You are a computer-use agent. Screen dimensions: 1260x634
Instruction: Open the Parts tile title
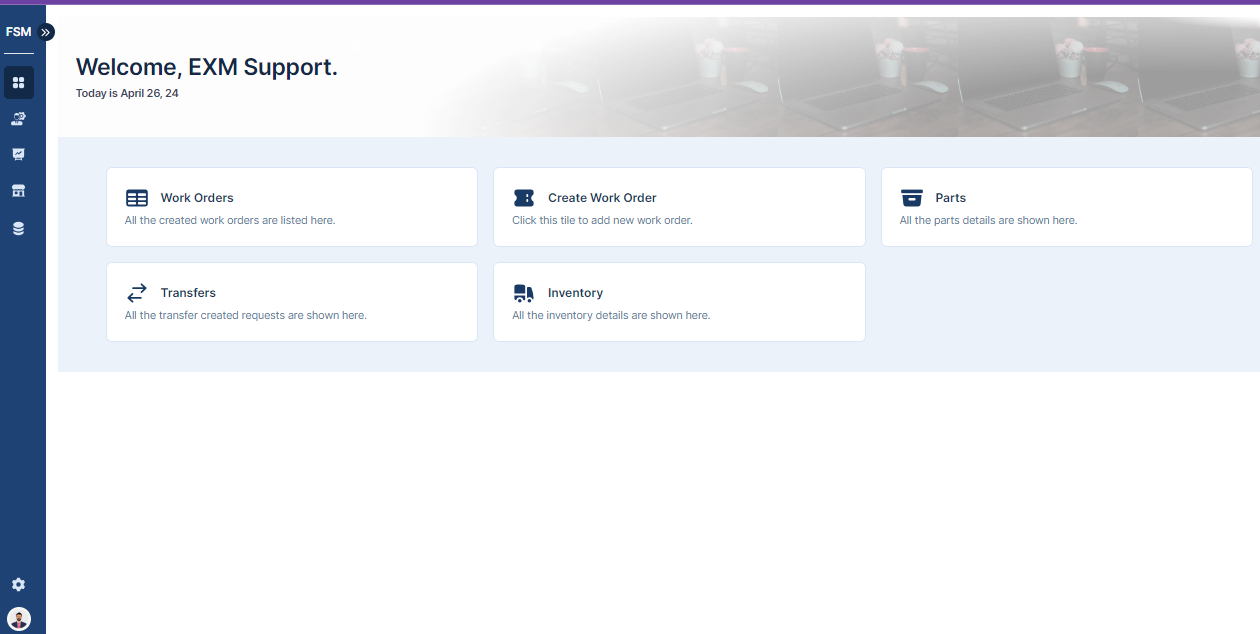(x=951, y=198)
